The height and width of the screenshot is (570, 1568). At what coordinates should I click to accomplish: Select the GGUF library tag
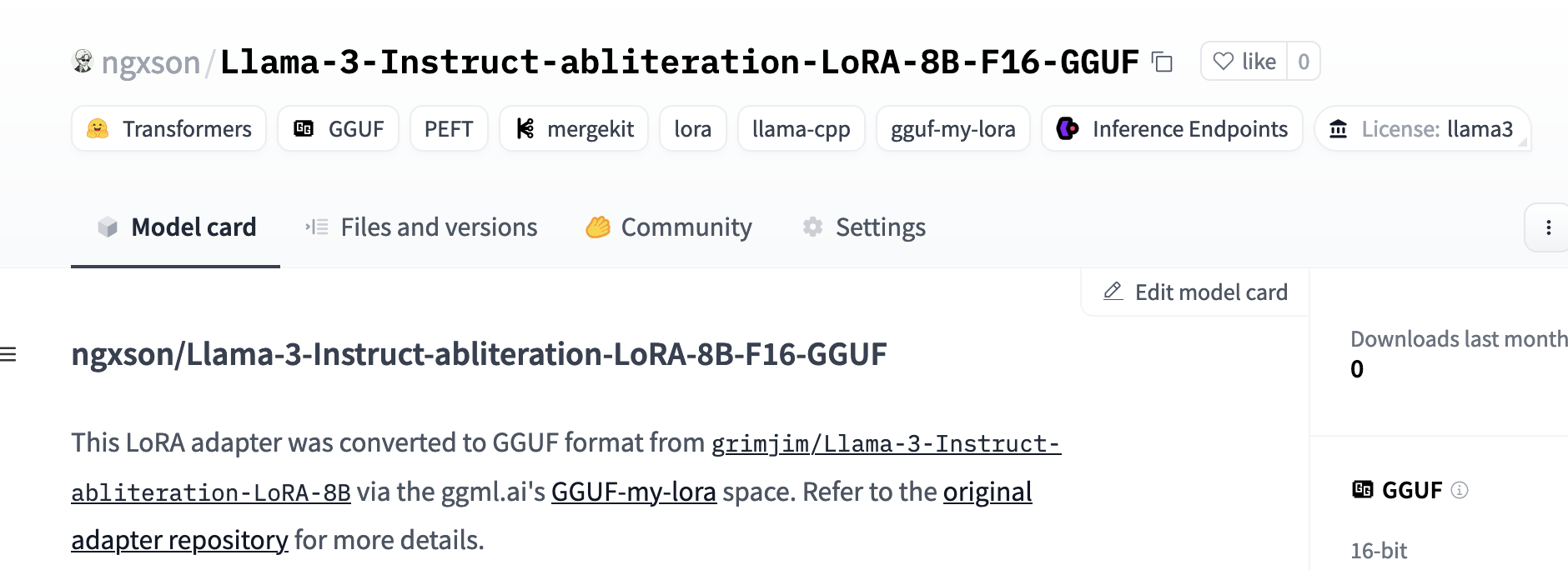coord(339,129)
